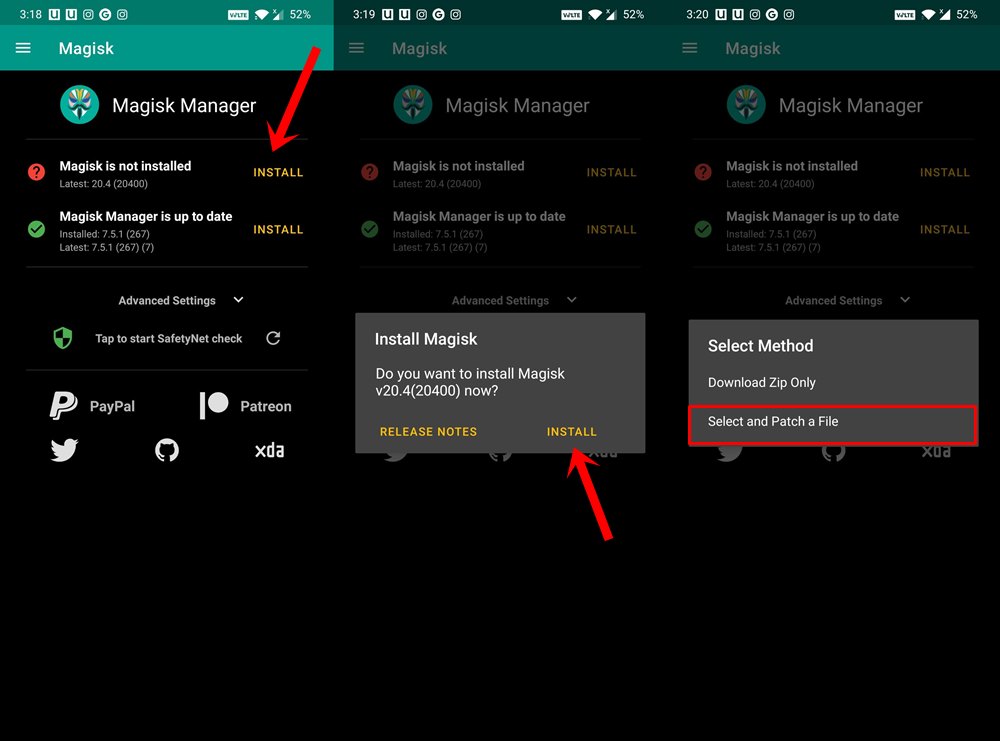
Task: Tap red question mark status icon, first screen
Action: [x=36, y=172]
